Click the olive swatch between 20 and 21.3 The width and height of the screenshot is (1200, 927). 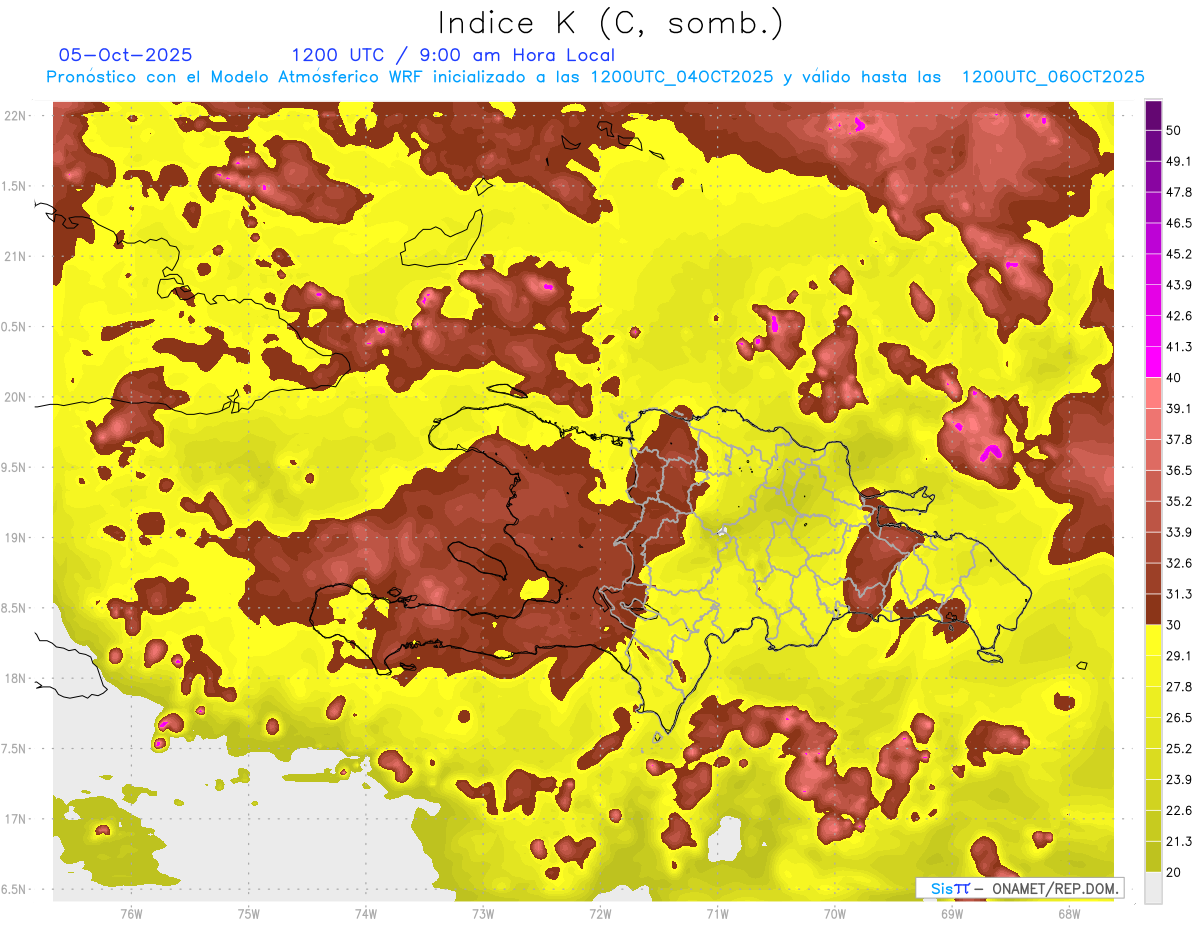1153,856
